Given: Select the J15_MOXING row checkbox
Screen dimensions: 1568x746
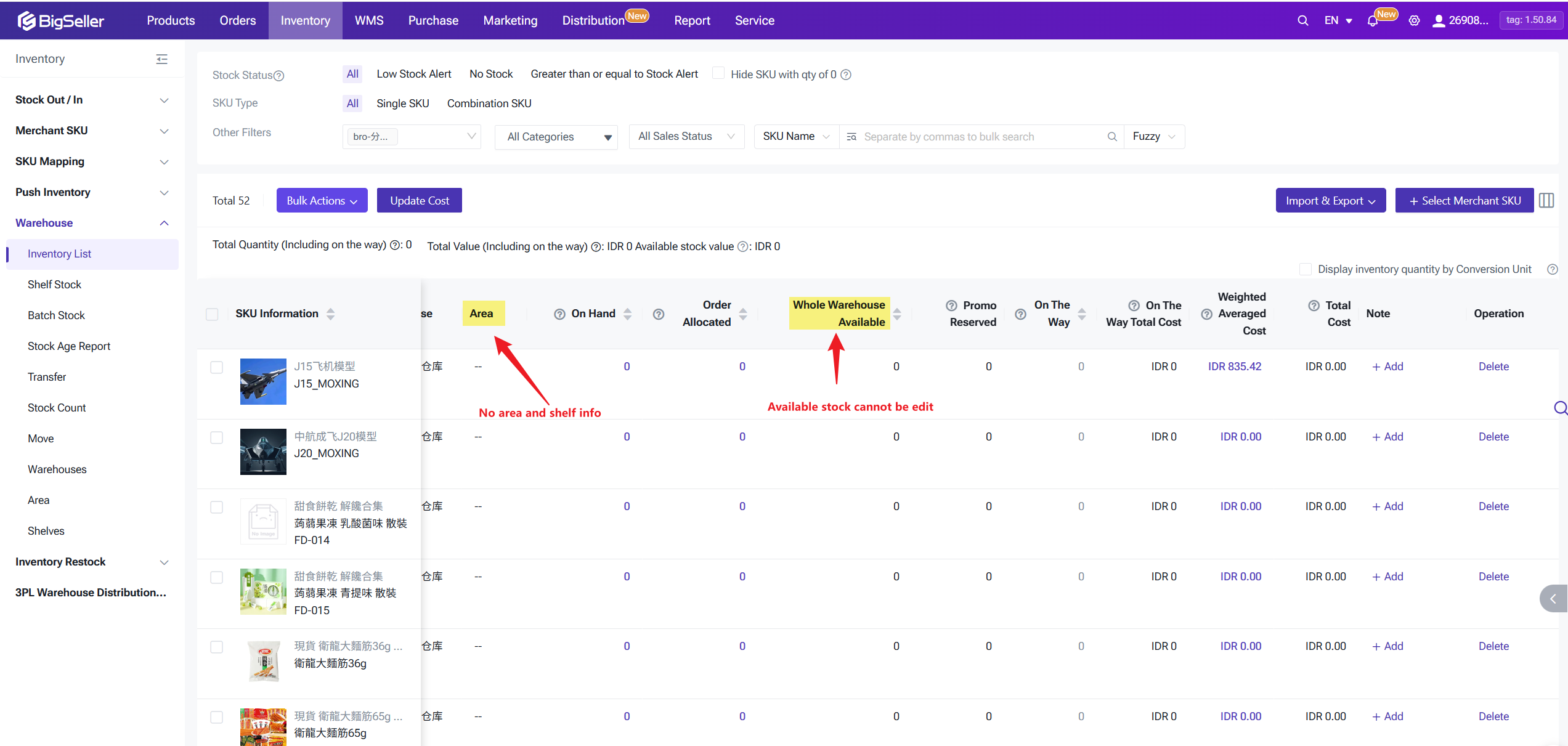Looking at the screenshot, I should pyautogui.click(x=216, y=367).
